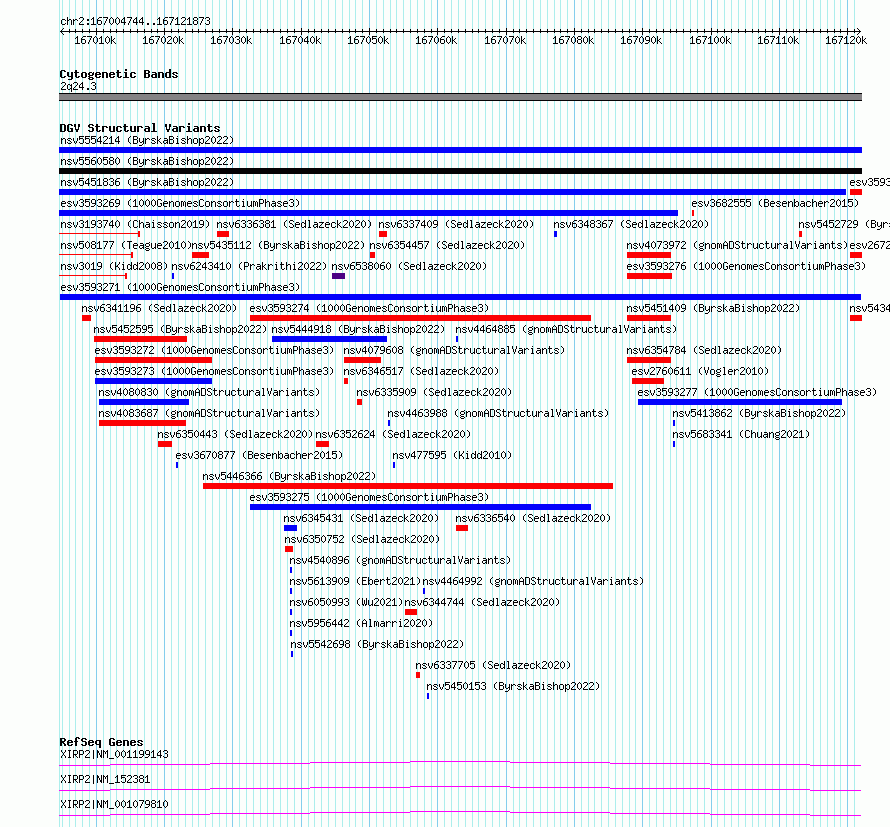
Task: Click the nsv6335909 (Sedlazeck2020) label
Action: [434, 392]
